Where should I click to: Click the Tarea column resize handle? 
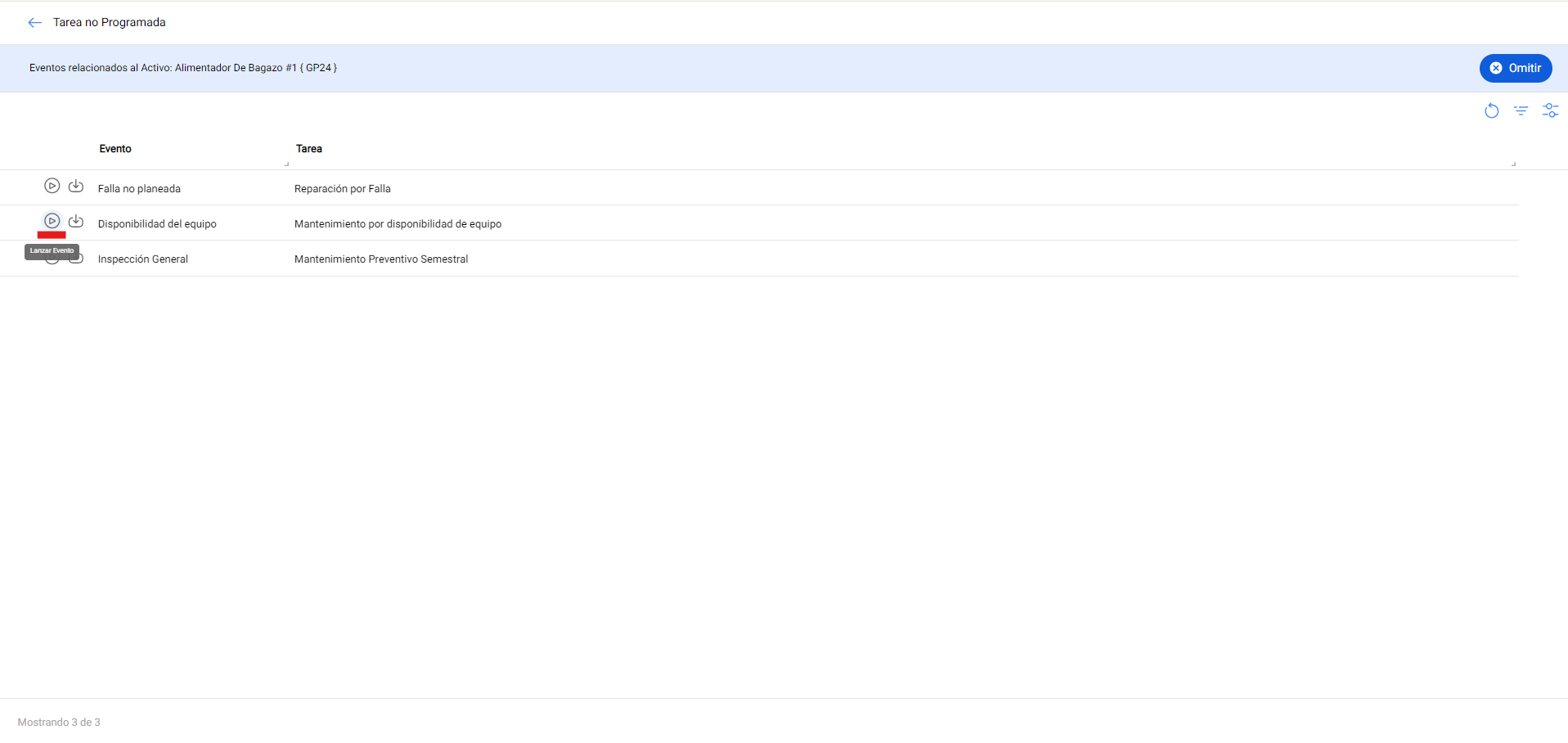pos(1513,164)
